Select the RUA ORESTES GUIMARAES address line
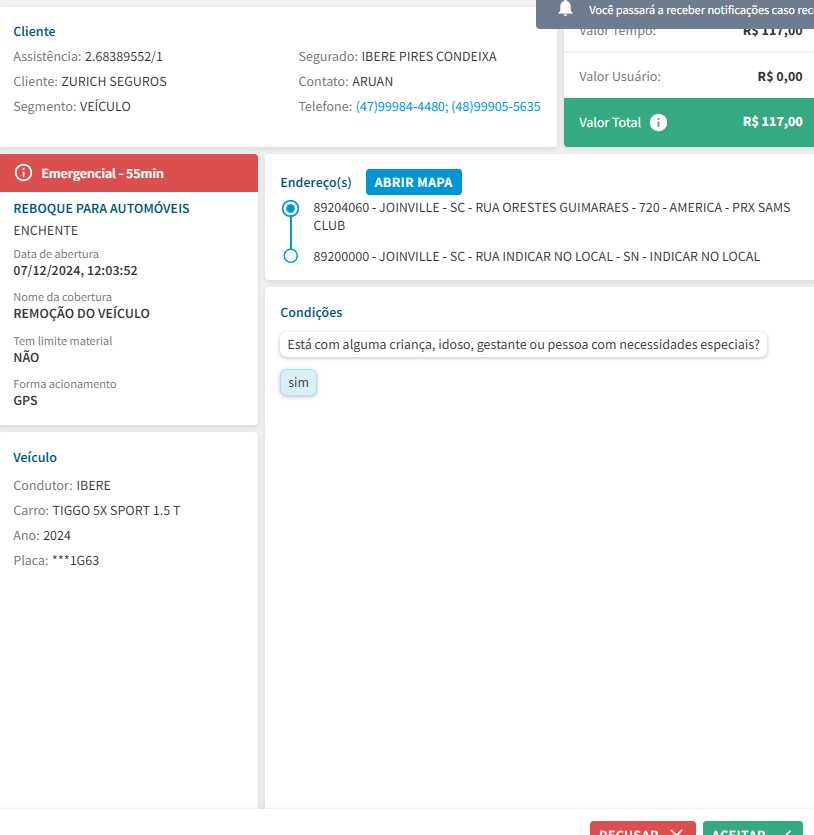 tap(551, 216)
